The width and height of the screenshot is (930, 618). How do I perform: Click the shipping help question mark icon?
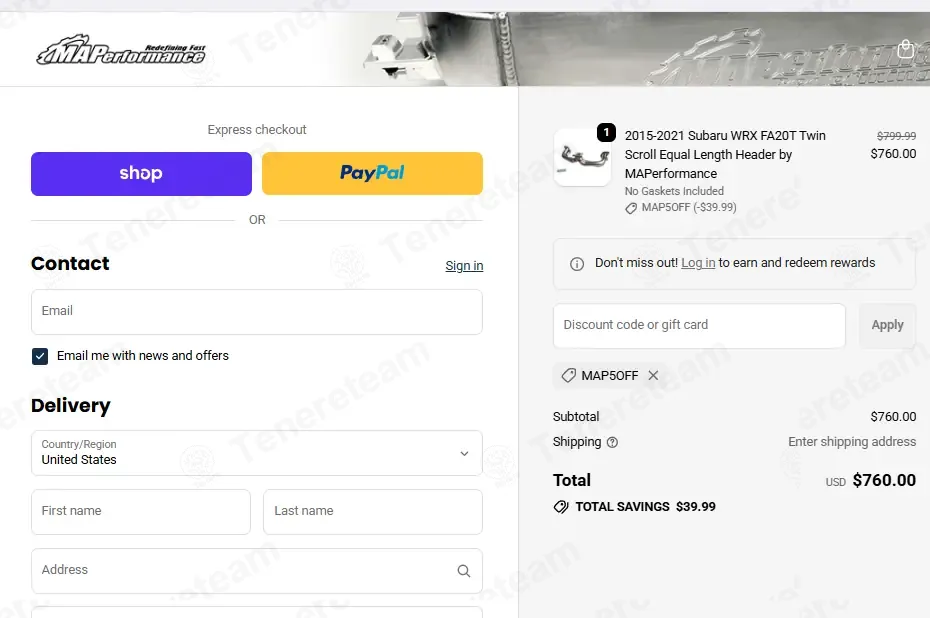(612, 442)
